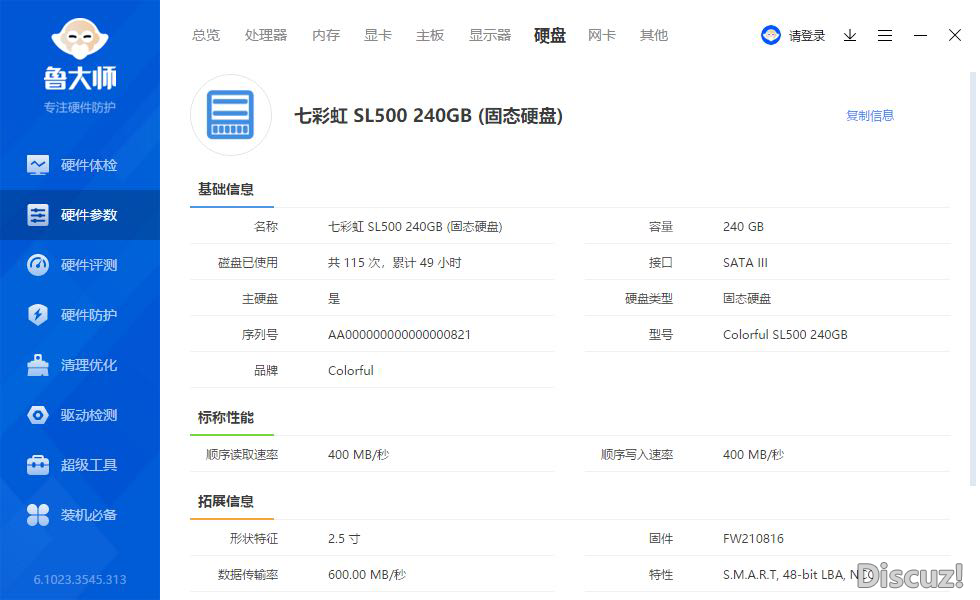This screenshot has width=980, height=600.
Task: Click the 装机必备 four-dot icon
Action: (x=38, y=515)
